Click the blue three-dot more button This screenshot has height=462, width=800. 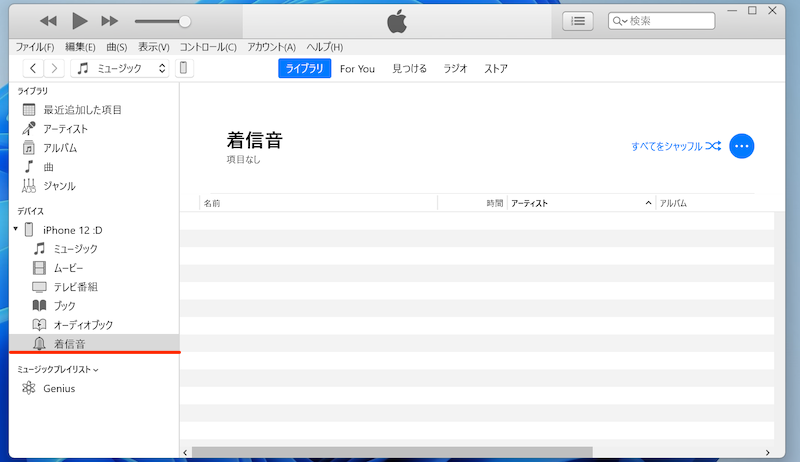[x=741, y=146]
